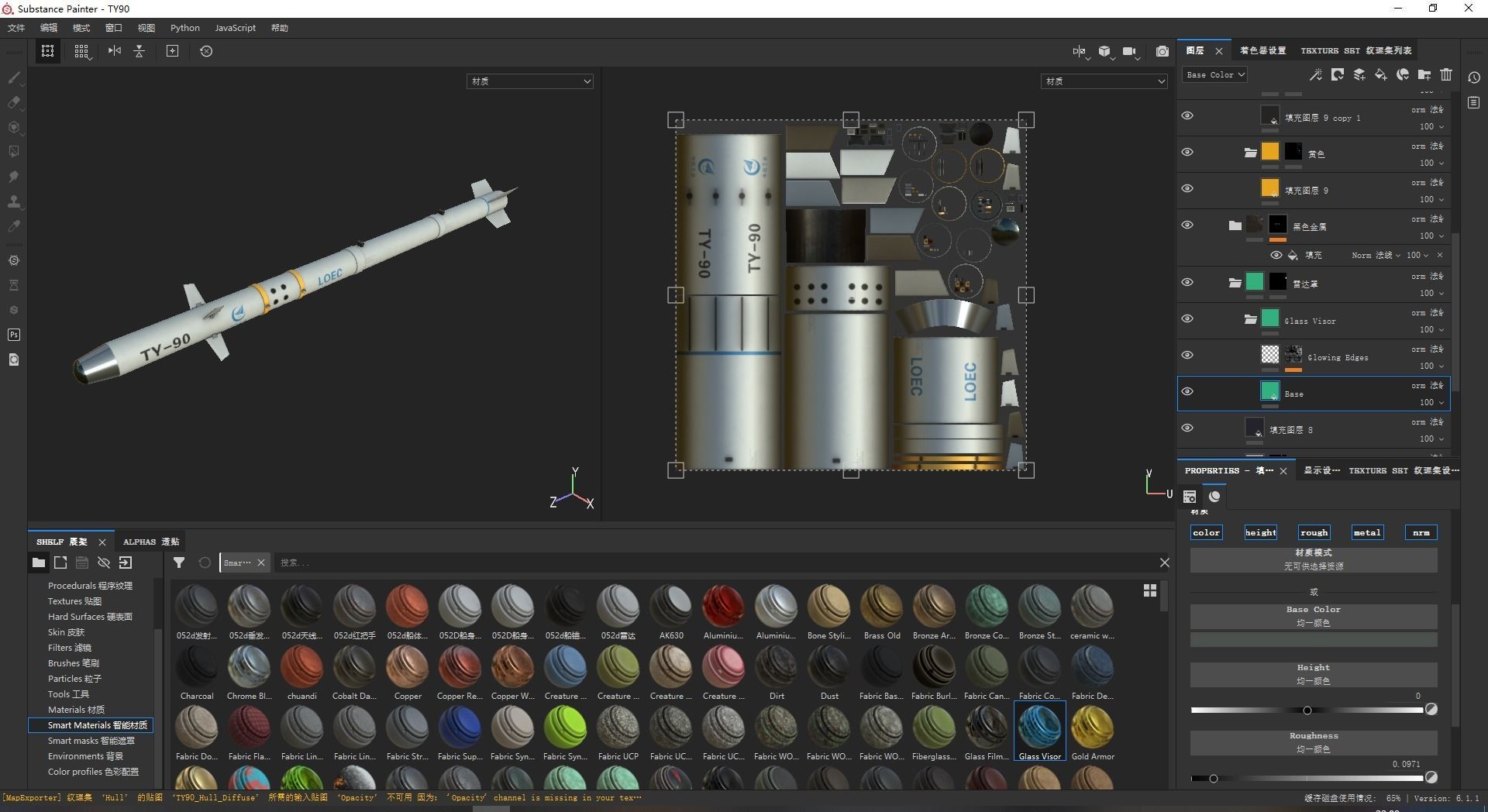Select the Projection tool
This screenshot has height=812, width=1488.
coord(14,127)
